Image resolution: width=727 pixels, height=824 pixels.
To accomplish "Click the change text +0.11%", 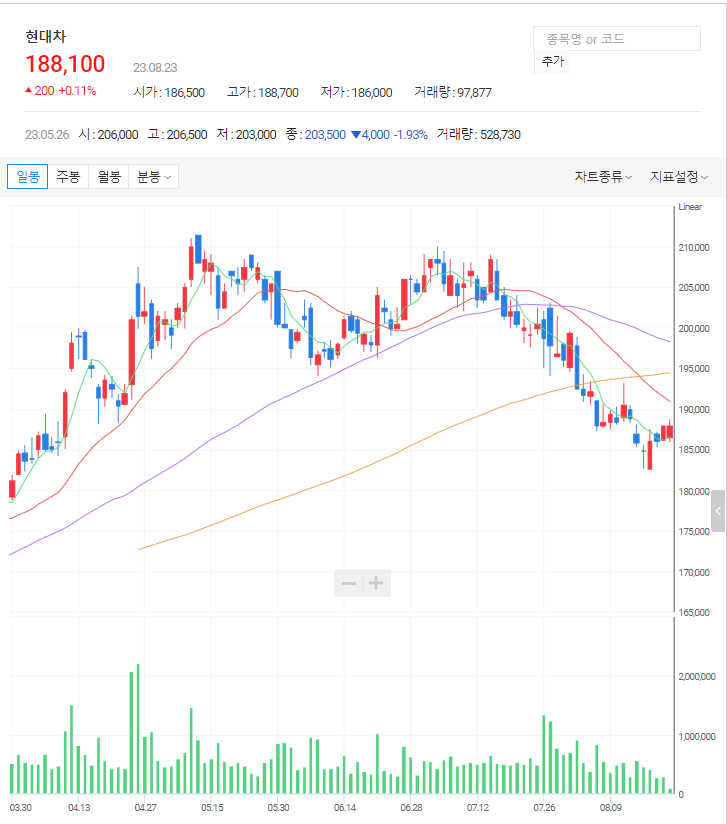I will pos(77,91).
